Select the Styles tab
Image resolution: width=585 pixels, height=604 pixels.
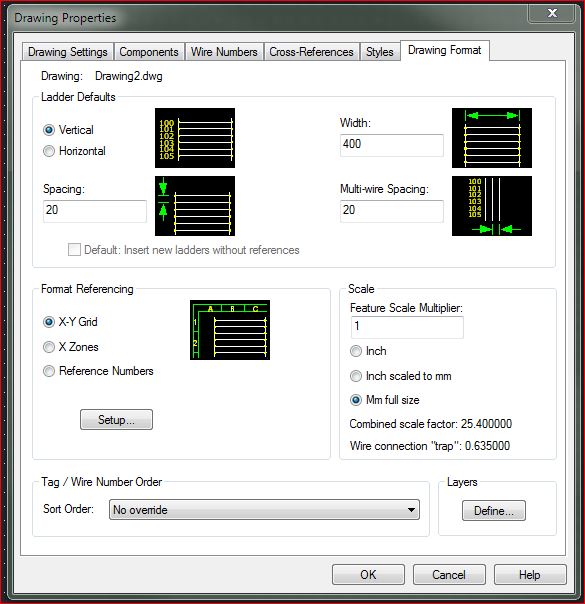(380, 52)
